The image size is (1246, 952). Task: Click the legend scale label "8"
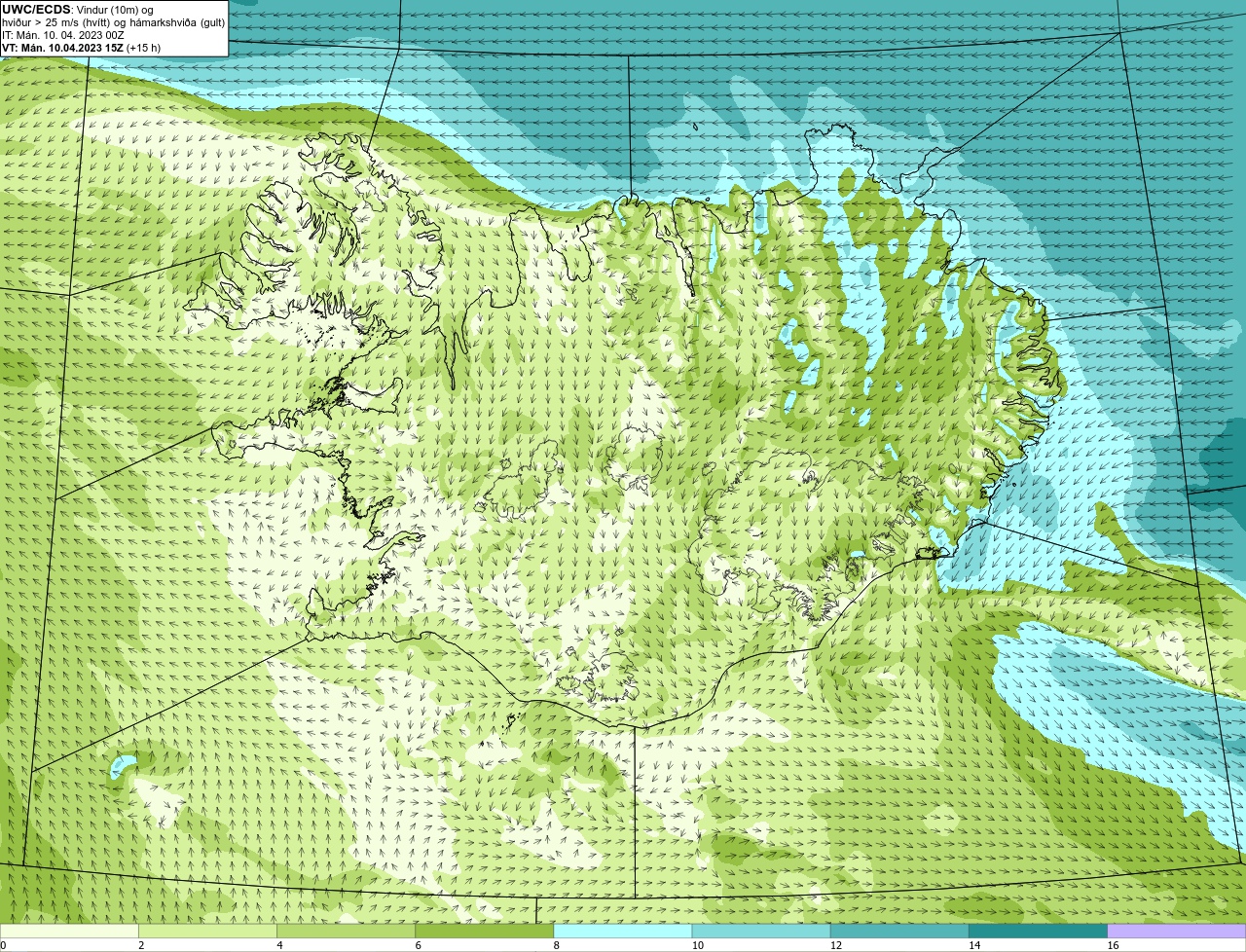[556, 945]
